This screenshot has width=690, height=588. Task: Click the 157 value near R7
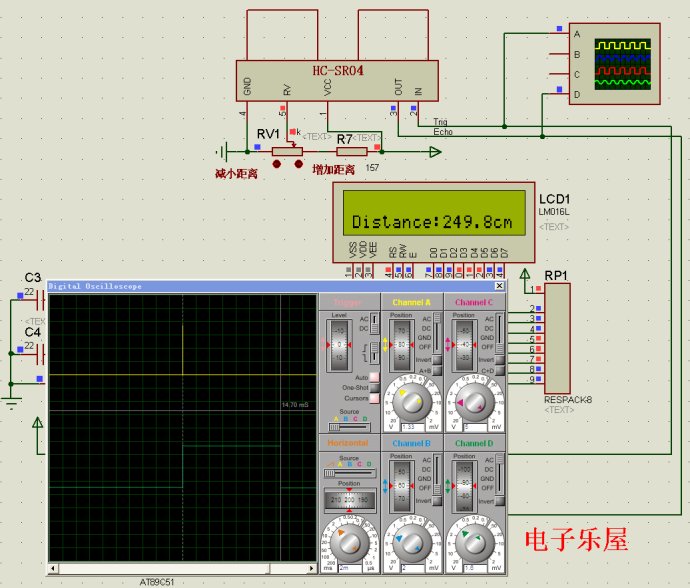tap(372, 168)
